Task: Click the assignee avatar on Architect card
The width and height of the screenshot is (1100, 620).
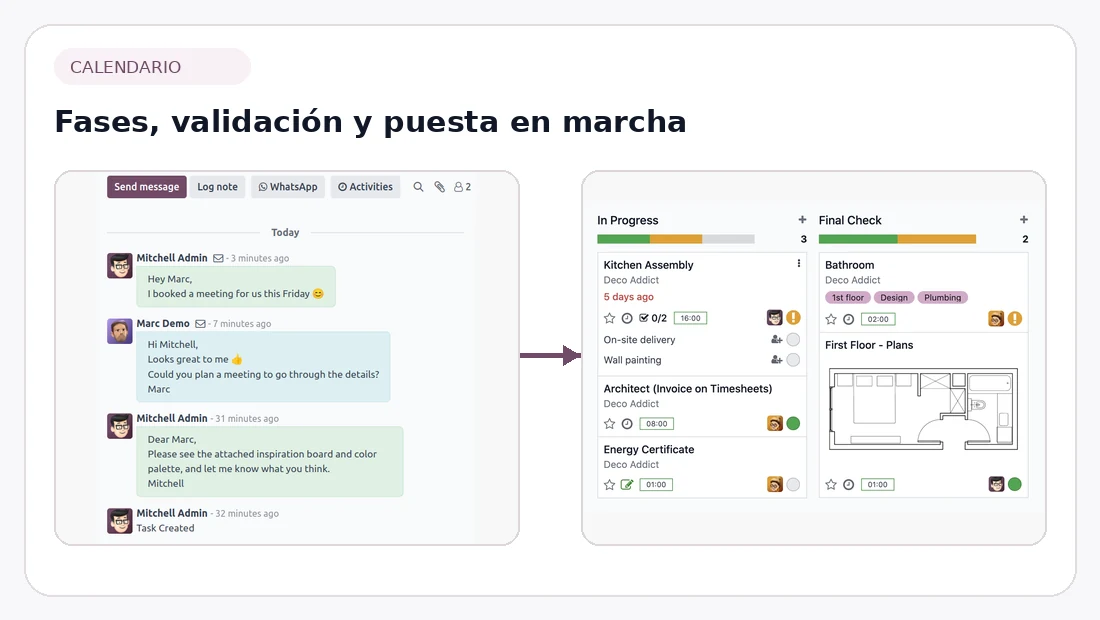Action: pyautogui.click(x=774, y=424)
